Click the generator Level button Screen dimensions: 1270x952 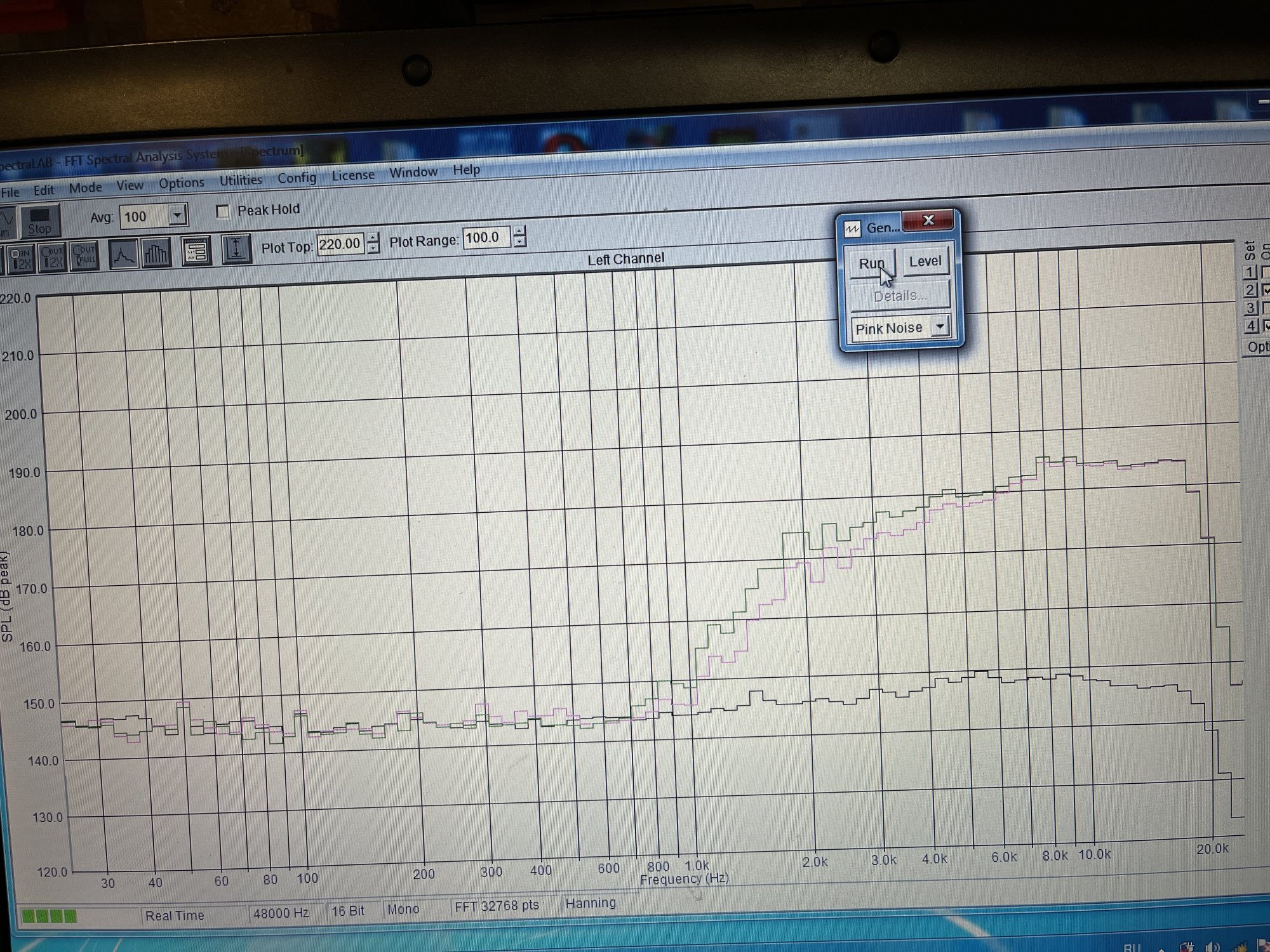click(925, 261)
